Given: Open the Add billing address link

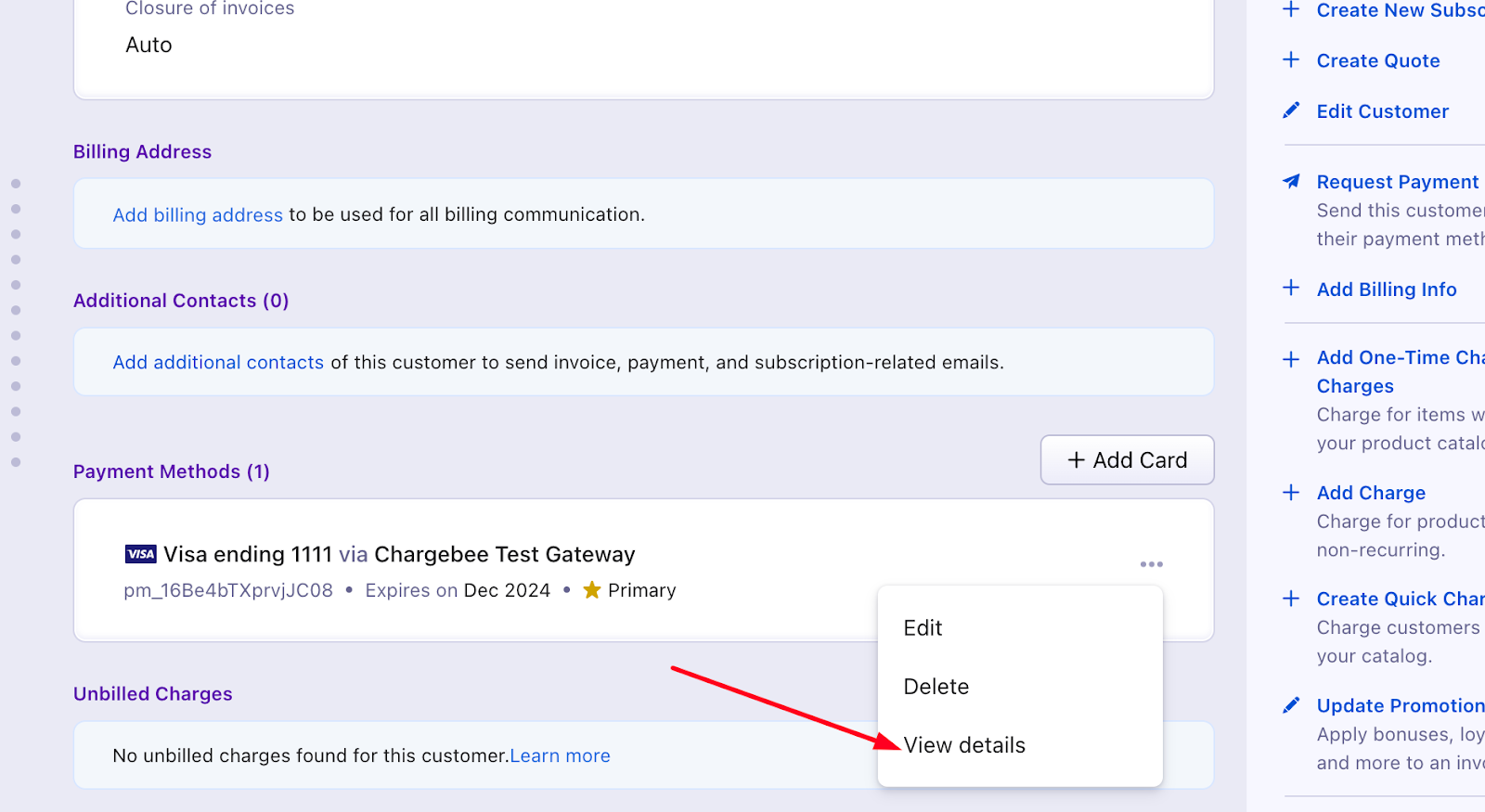Looking at the screenshot, I should [198, 214].
